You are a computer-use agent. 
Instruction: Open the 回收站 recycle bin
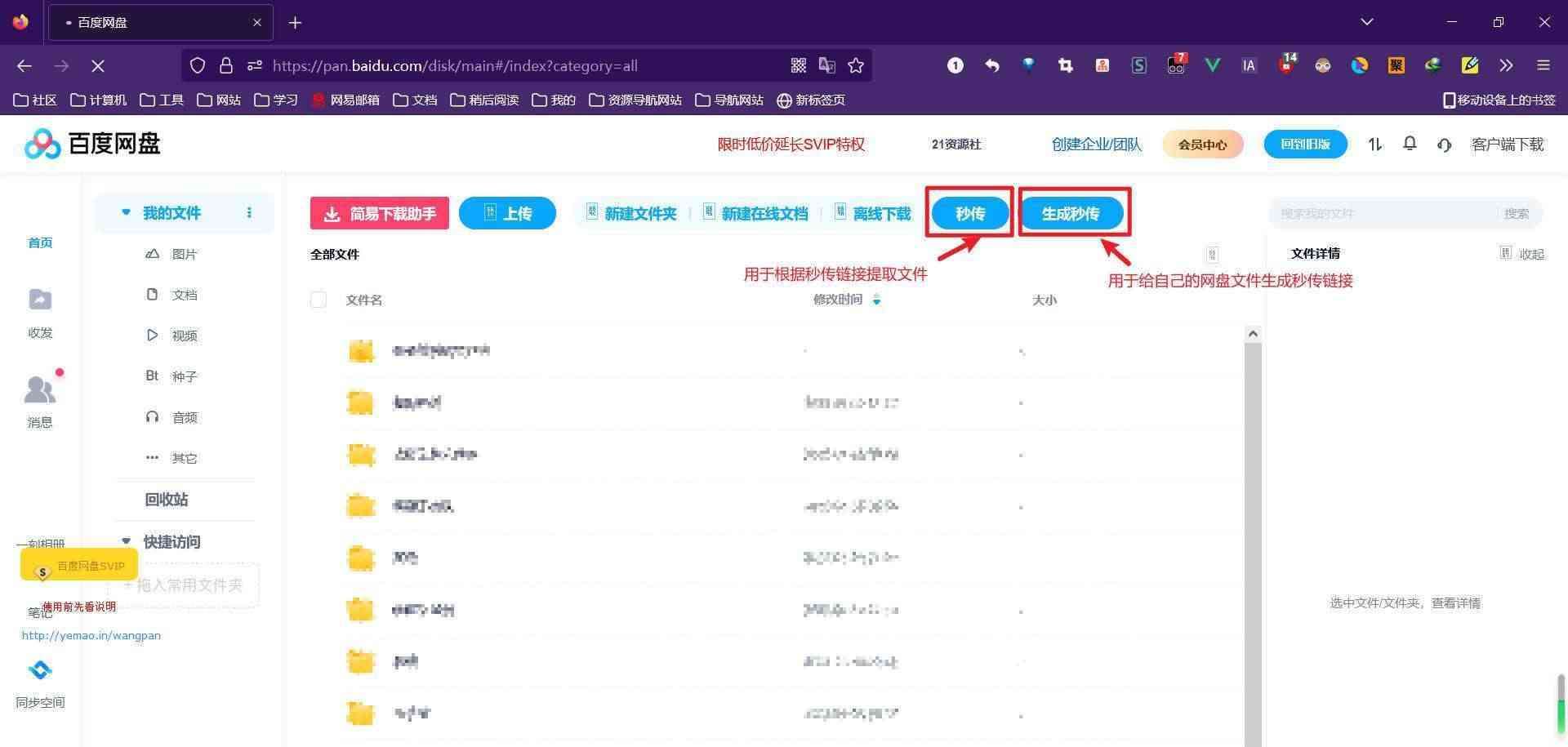[167, 500]
